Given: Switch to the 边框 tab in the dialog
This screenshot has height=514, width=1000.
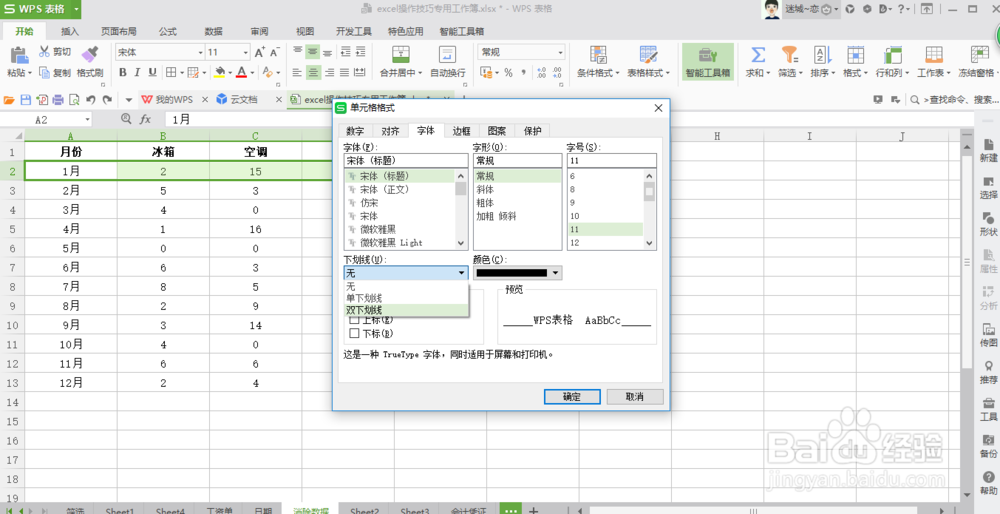Looking at the screenshot, I should 461,131.
